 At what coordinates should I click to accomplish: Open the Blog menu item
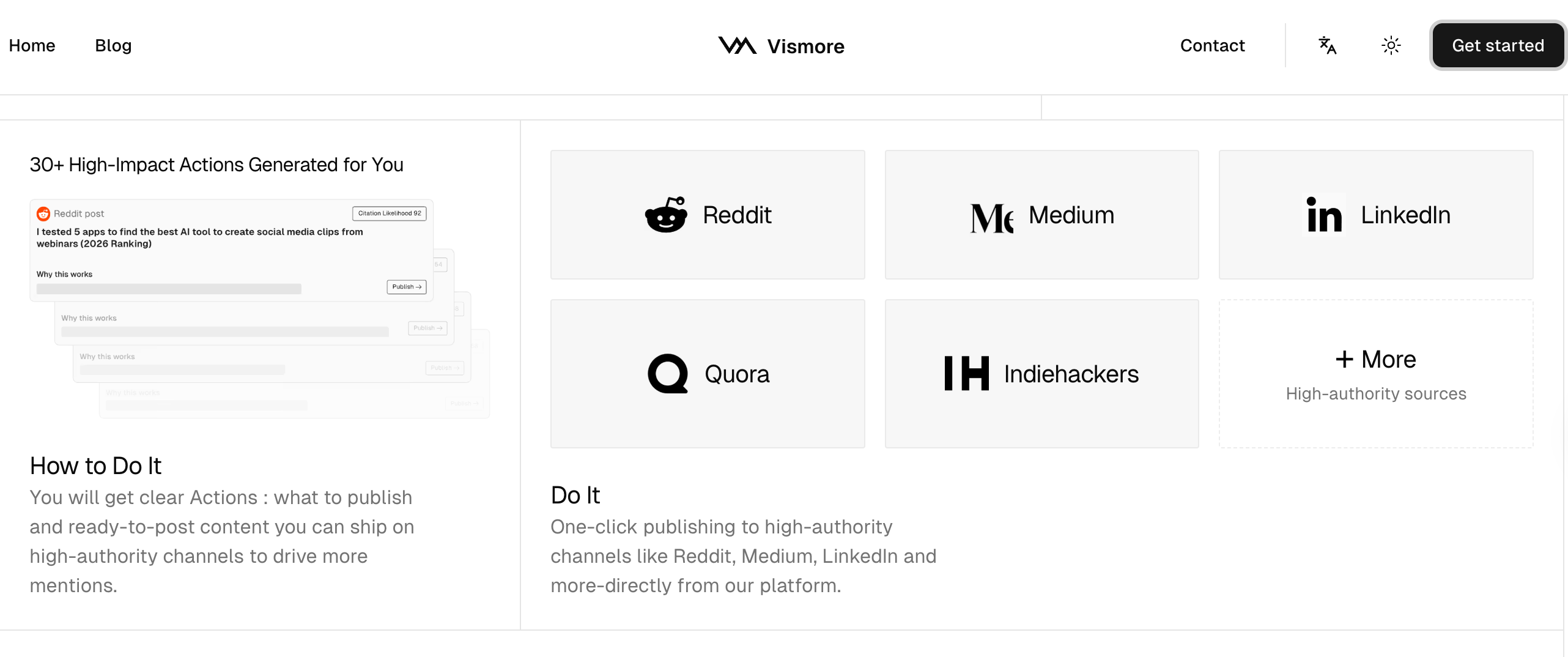click(x=113, y=46)
